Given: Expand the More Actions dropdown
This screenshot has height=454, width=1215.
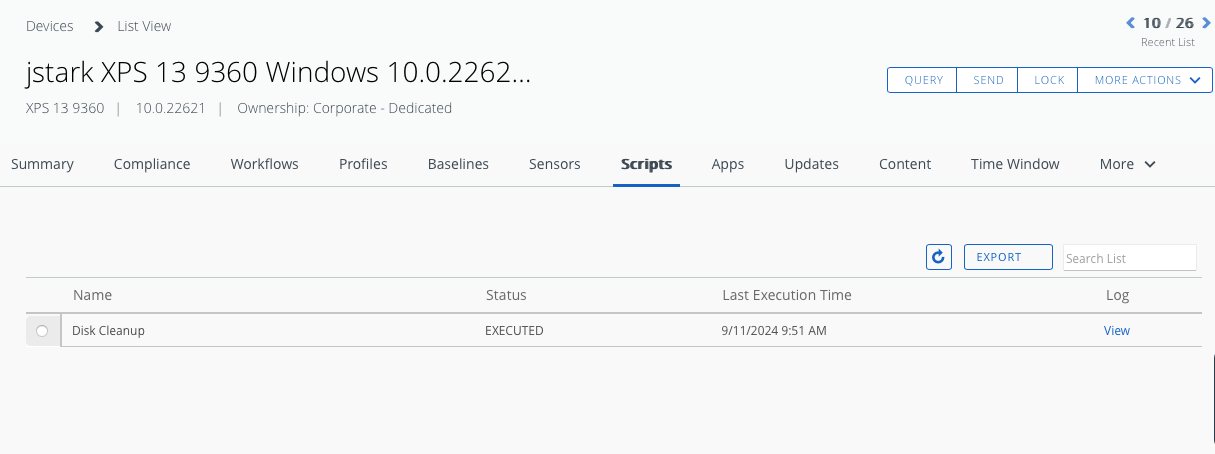Looking at the screenshot, I should coord(1145,80).
